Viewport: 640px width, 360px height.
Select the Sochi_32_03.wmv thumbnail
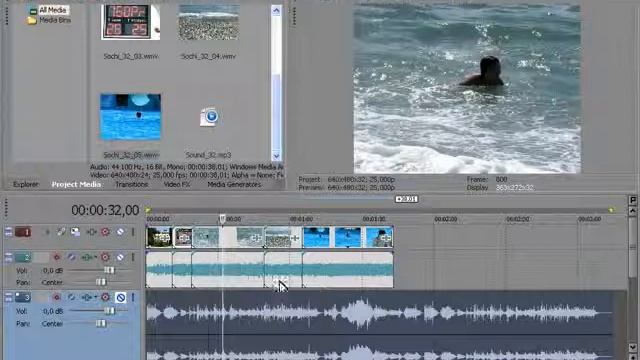coord(131,22)
